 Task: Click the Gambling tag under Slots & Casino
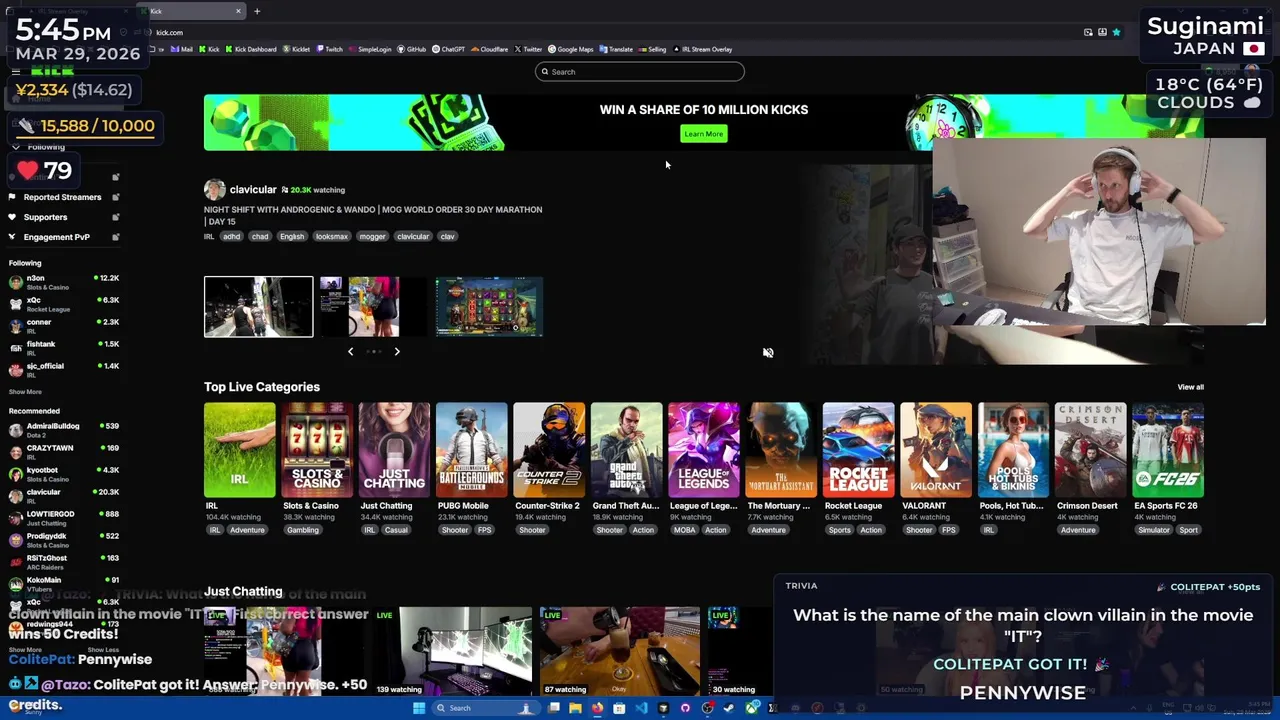click(x=303, y=530)
